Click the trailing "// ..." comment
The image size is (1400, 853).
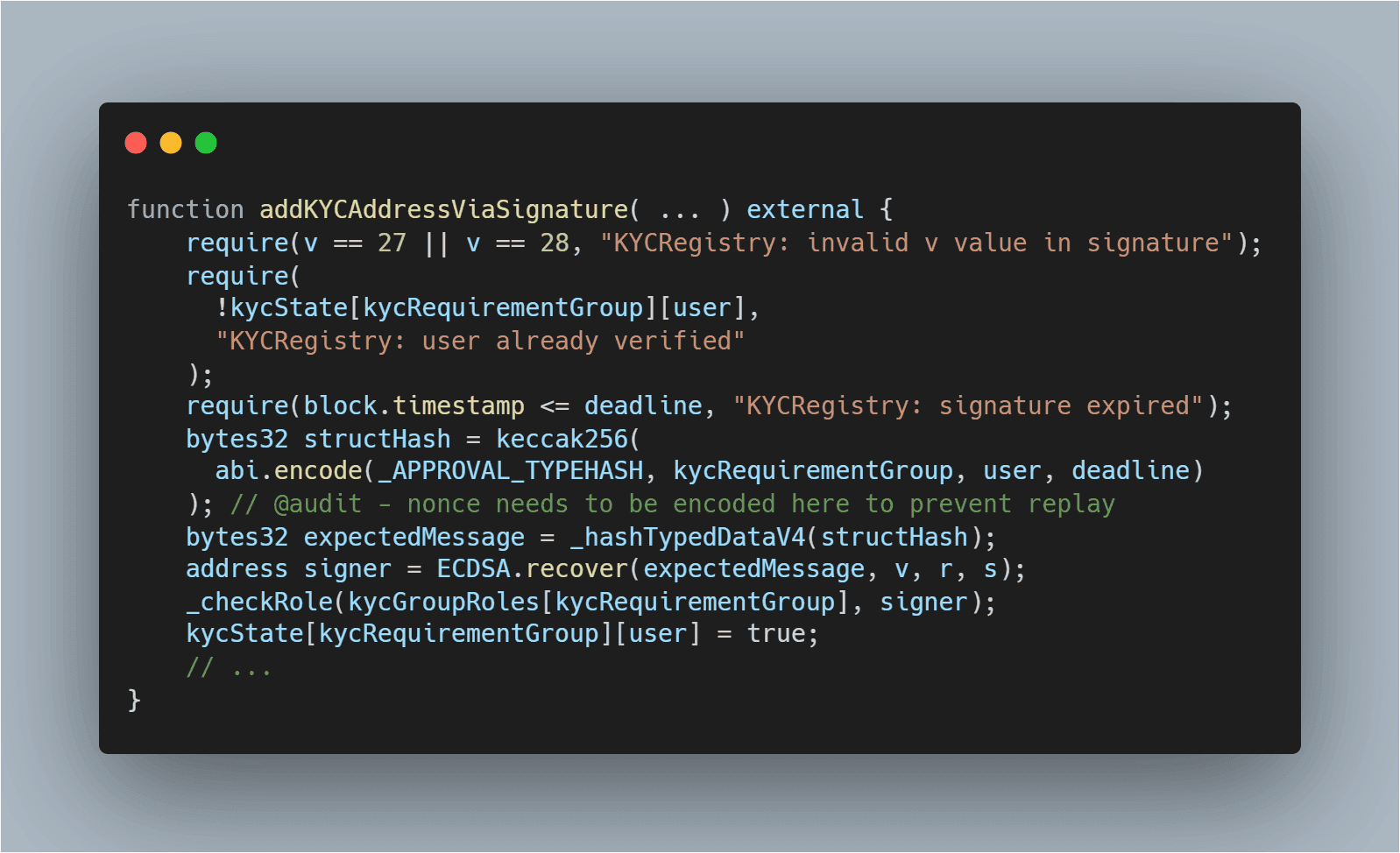(x=230, y=667)
